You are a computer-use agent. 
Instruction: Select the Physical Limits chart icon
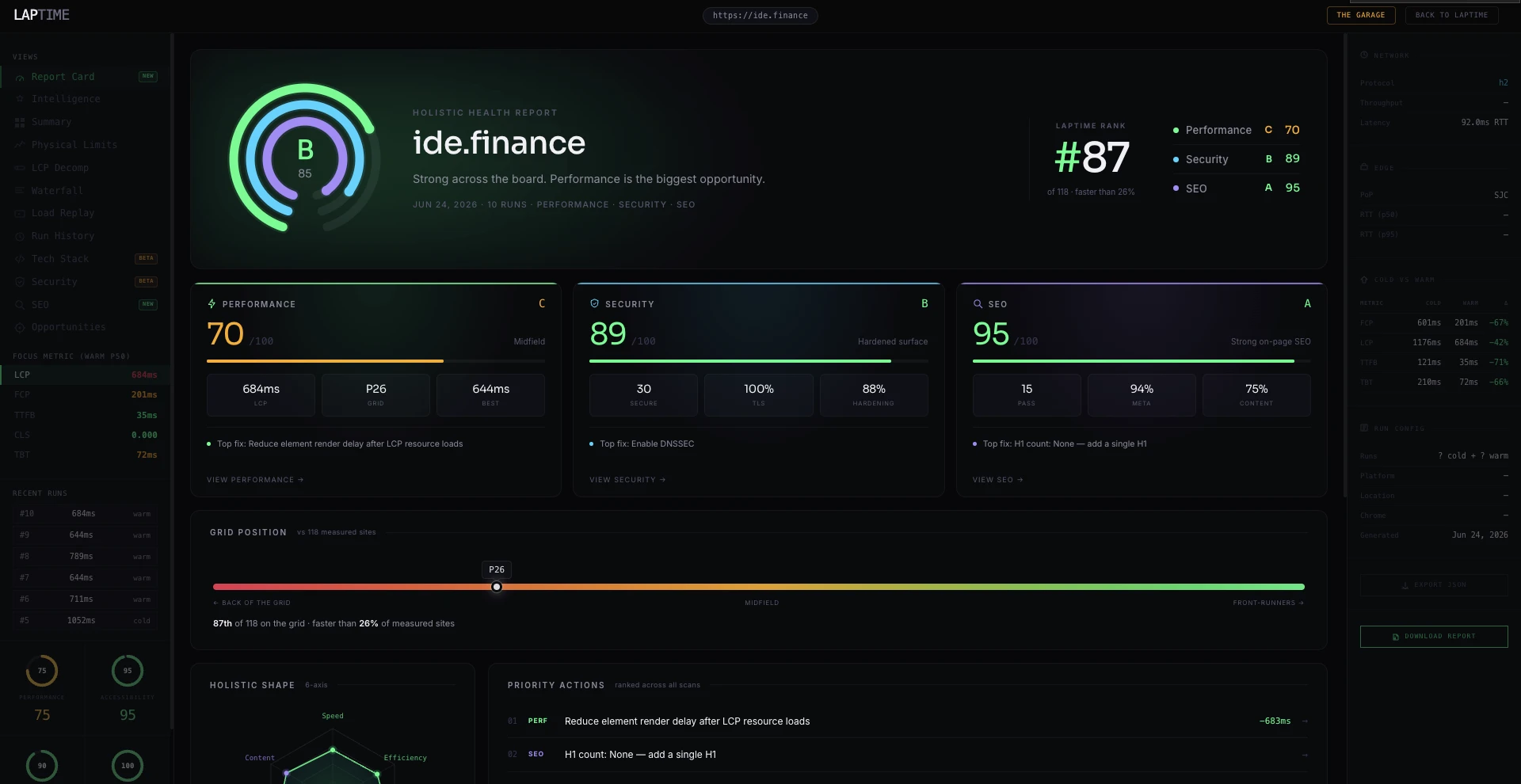tap(20, 145)
